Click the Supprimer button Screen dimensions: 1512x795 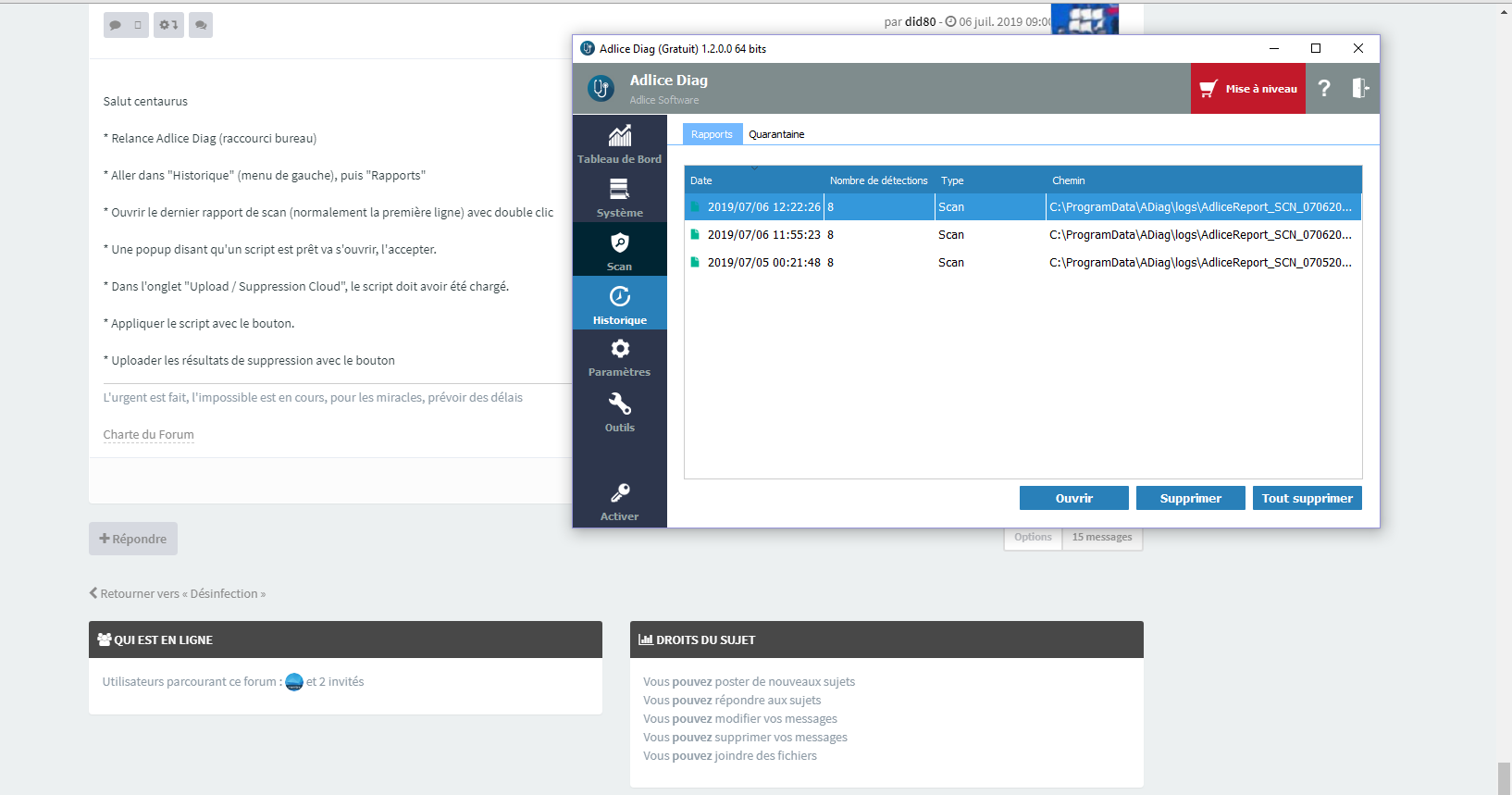1190,498
